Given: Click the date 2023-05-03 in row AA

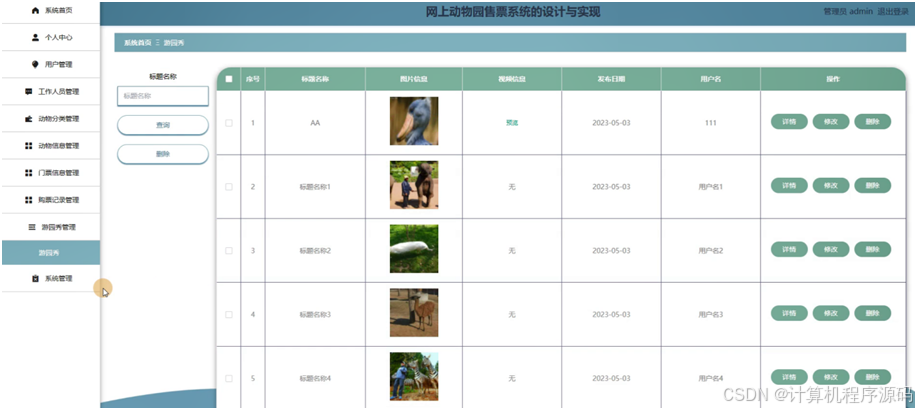Looking at the screenshot, I should pos(611,123).
